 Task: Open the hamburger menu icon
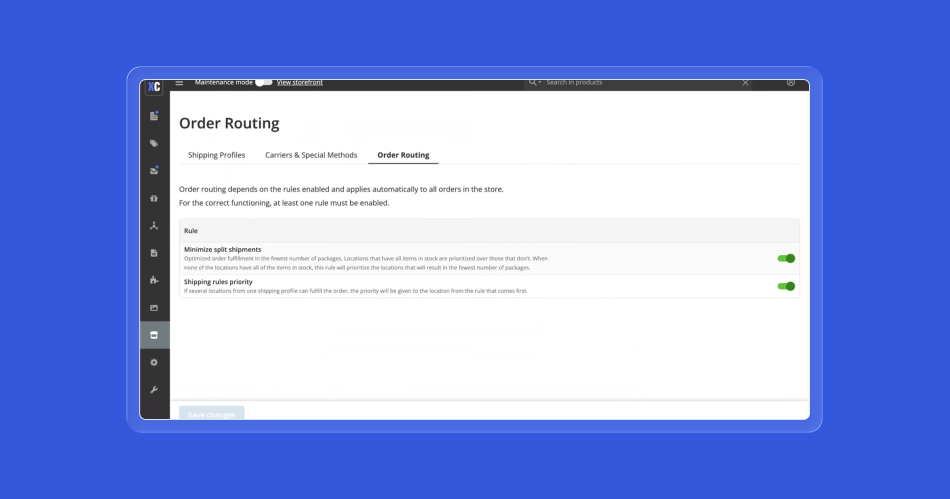(180, 83)
